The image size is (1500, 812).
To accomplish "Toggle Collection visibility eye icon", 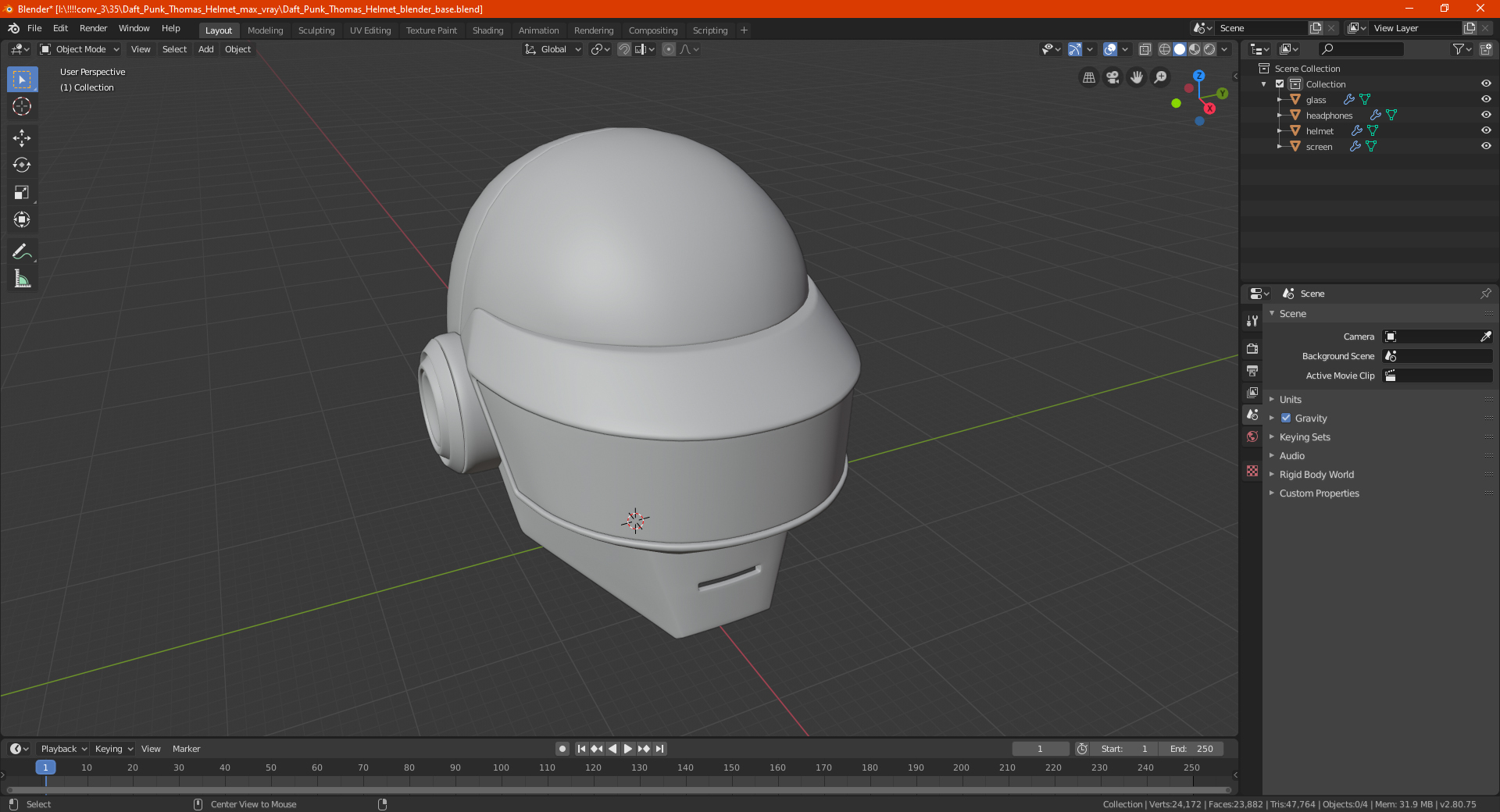I will (x=1486, y=84).
